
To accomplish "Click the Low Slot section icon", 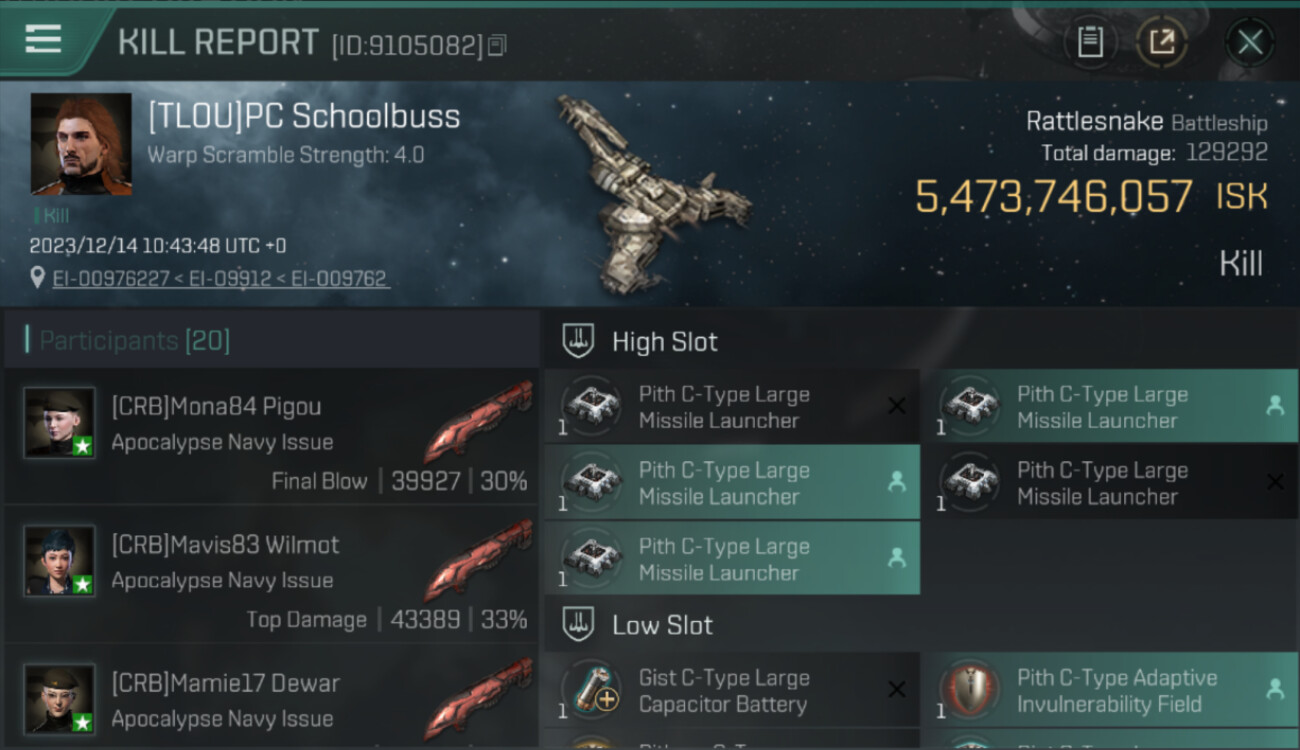I will 578,625.
